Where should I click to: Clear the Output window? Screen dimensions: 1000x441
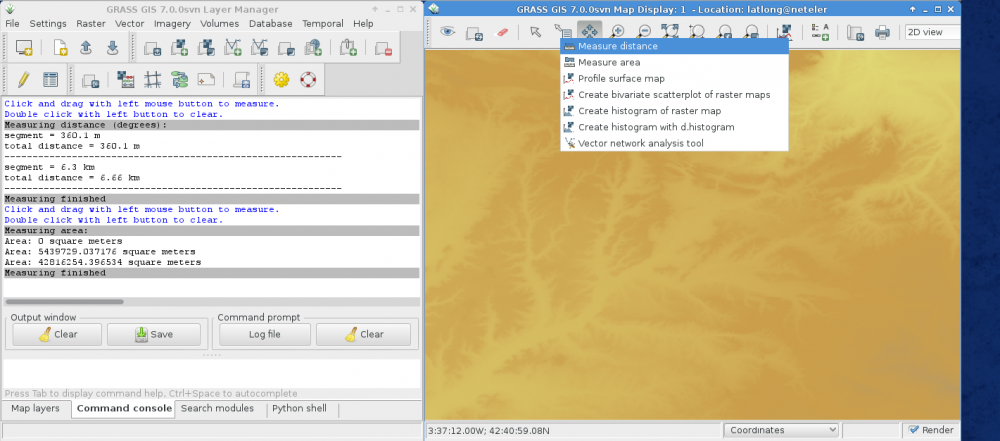pos(57,334)
